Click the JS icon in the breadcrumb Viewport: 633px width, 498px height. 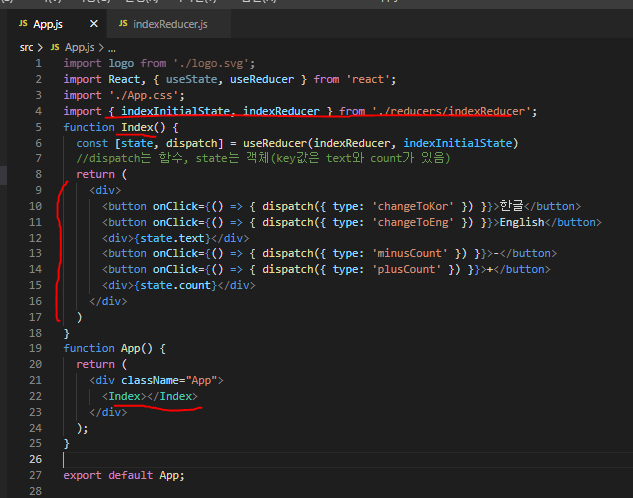[x=55, y=47]
